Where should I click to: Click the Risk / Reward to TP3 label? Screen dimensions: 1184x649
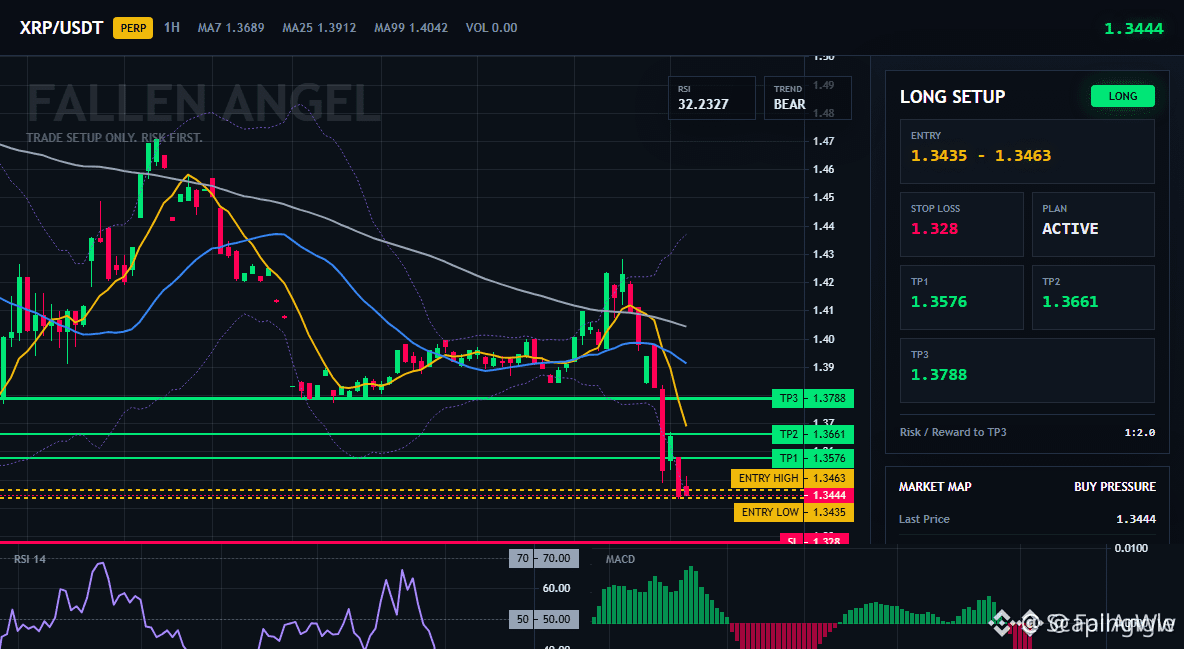(953, 432)
